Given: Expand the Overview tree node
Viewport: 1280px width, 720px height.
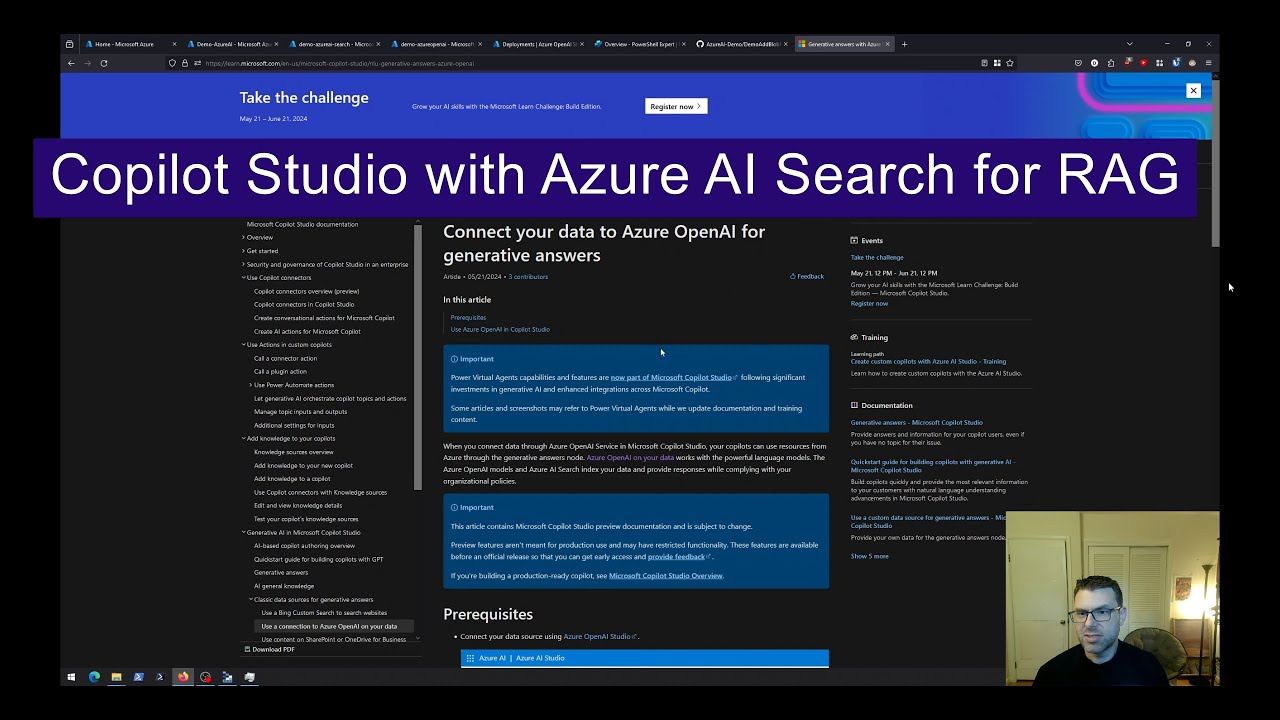Looking at the screenshot, I should pos(243,238).
